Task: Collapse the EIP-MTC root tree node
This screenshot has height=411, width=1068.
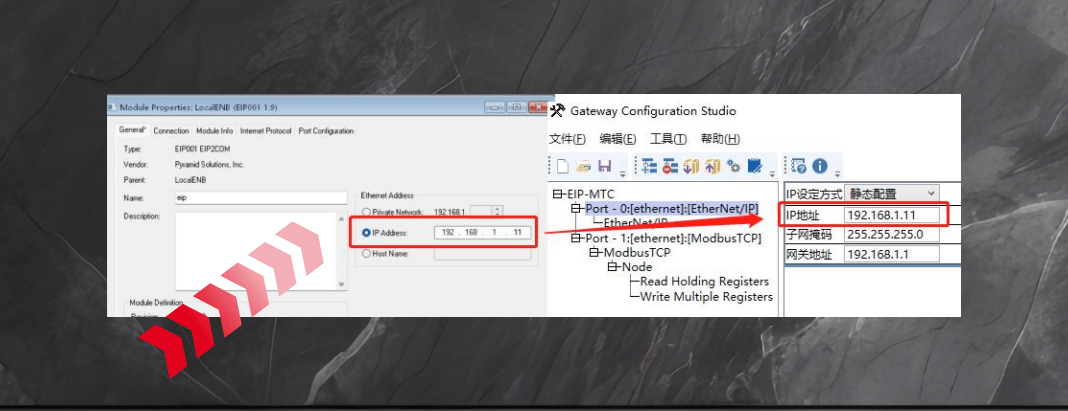Action: pyautogui.click(x=559, y=194)
